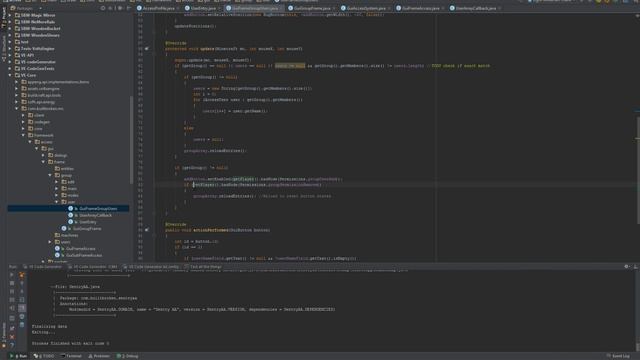Open the Run tool window button
The image size is (640, 360).
tap(18, 356)
